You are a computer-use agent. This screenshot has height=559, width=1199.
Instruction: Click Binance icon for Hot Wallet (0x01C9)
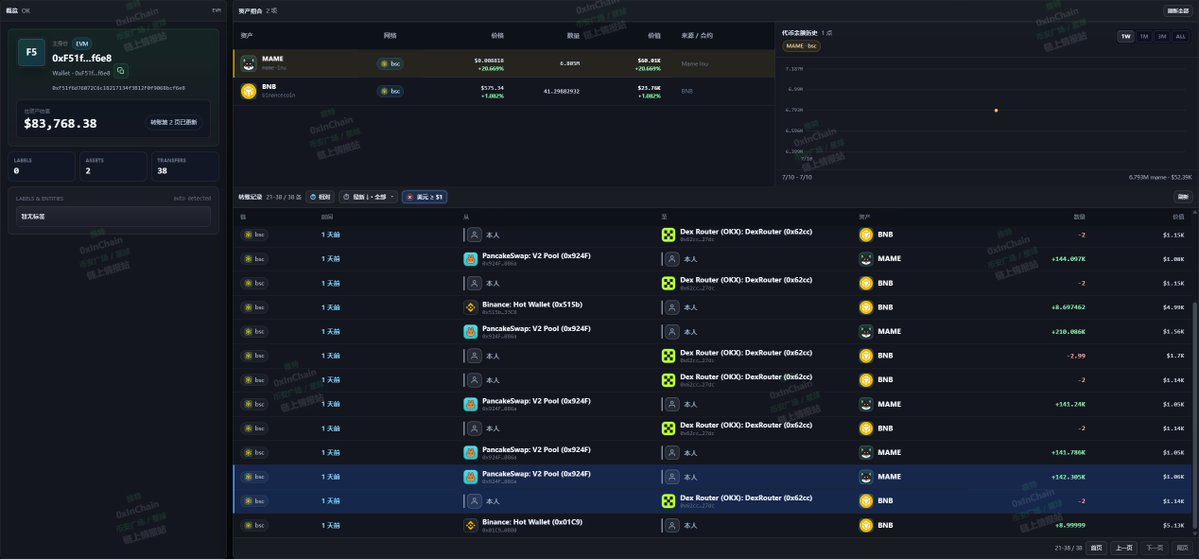(470, 525)
